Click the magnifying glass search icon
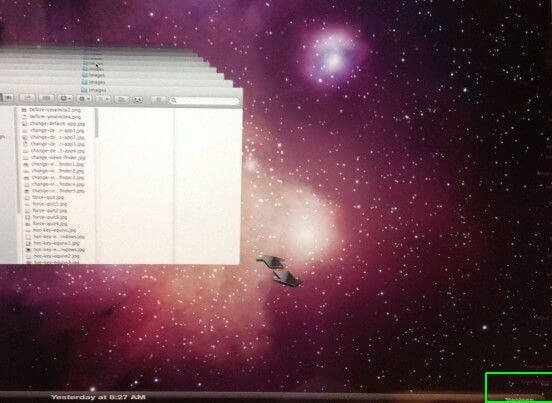 pos(173,101)
